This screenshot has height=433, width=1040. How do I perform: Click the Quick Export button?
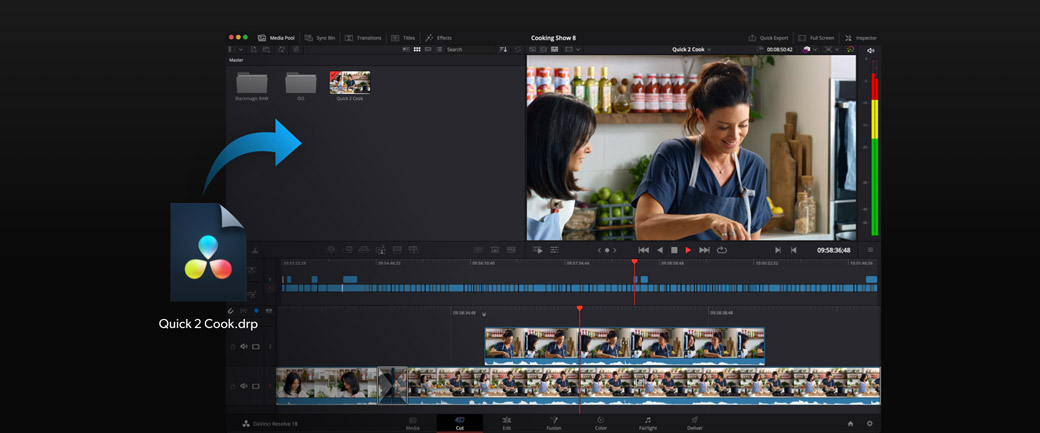[768, 38]
